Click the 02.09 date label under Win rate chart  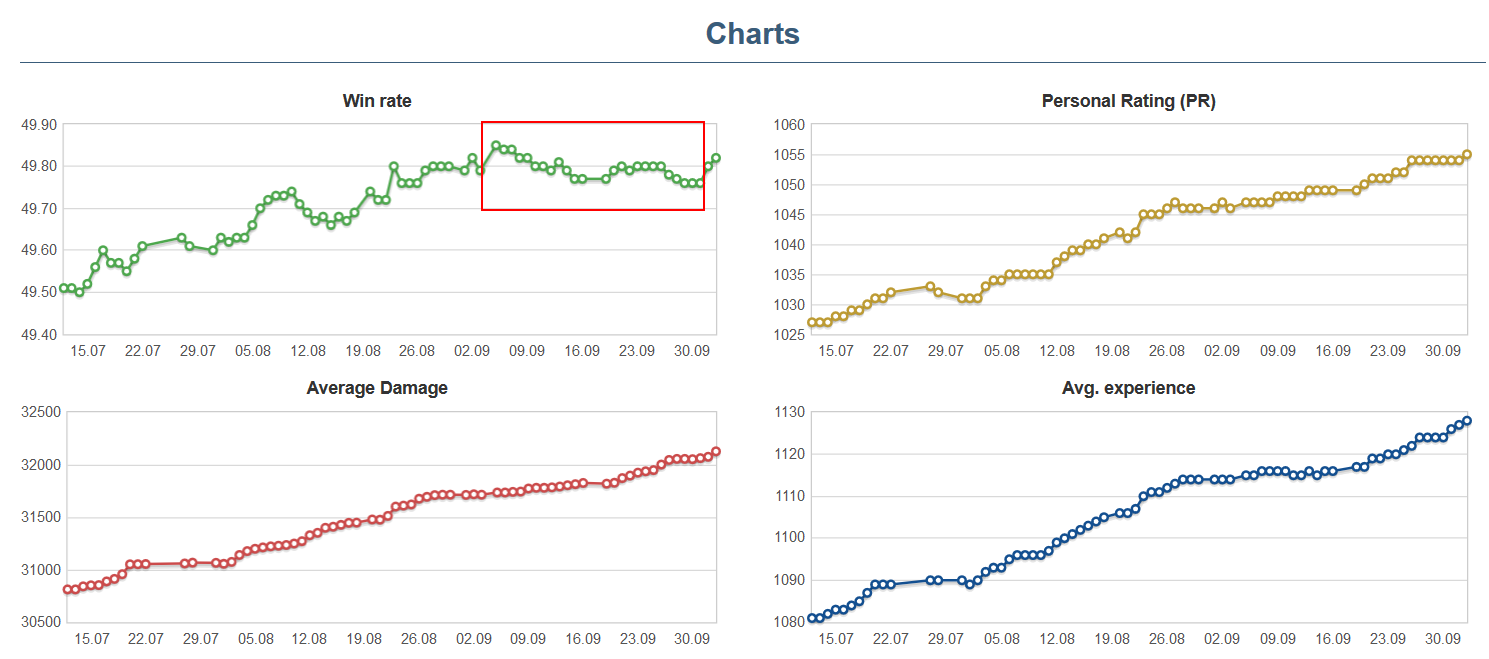click(473, 351)
